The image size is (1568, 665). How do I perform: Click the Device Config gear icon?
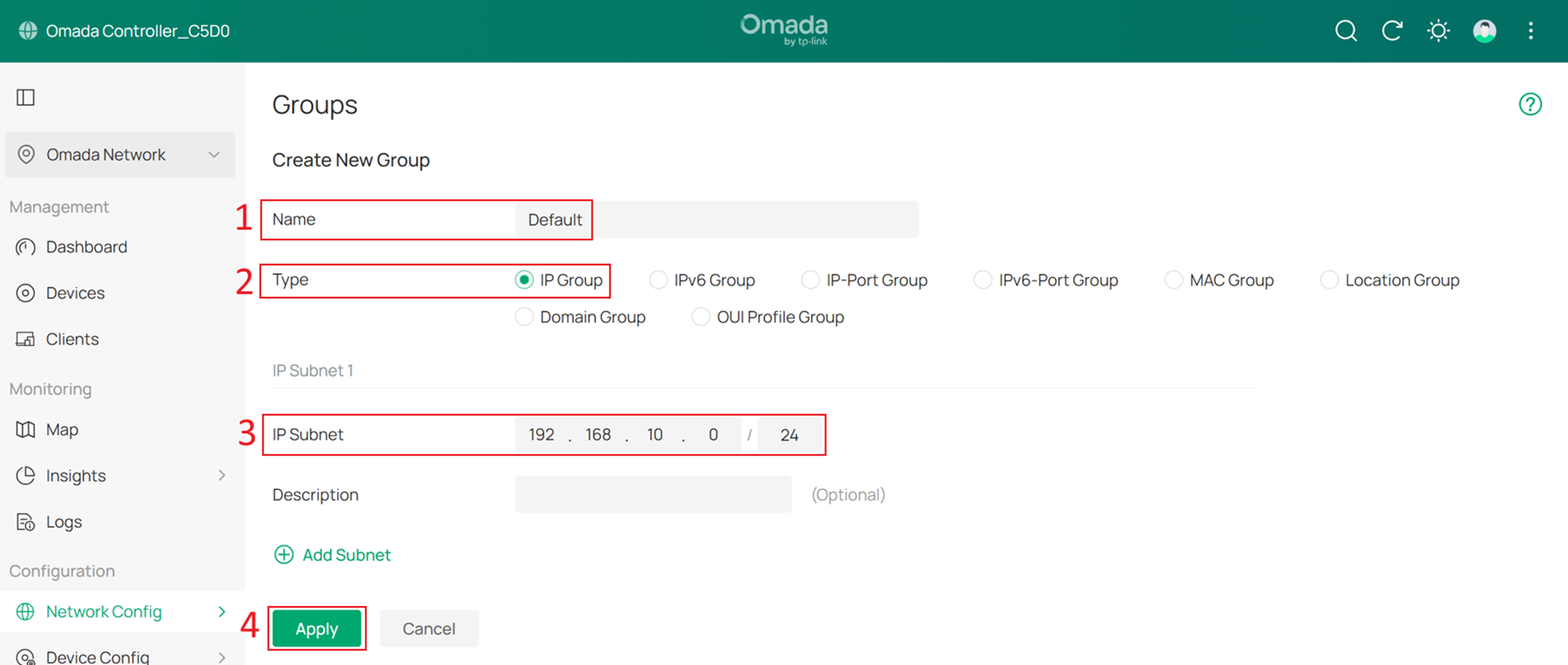(26, 657)
